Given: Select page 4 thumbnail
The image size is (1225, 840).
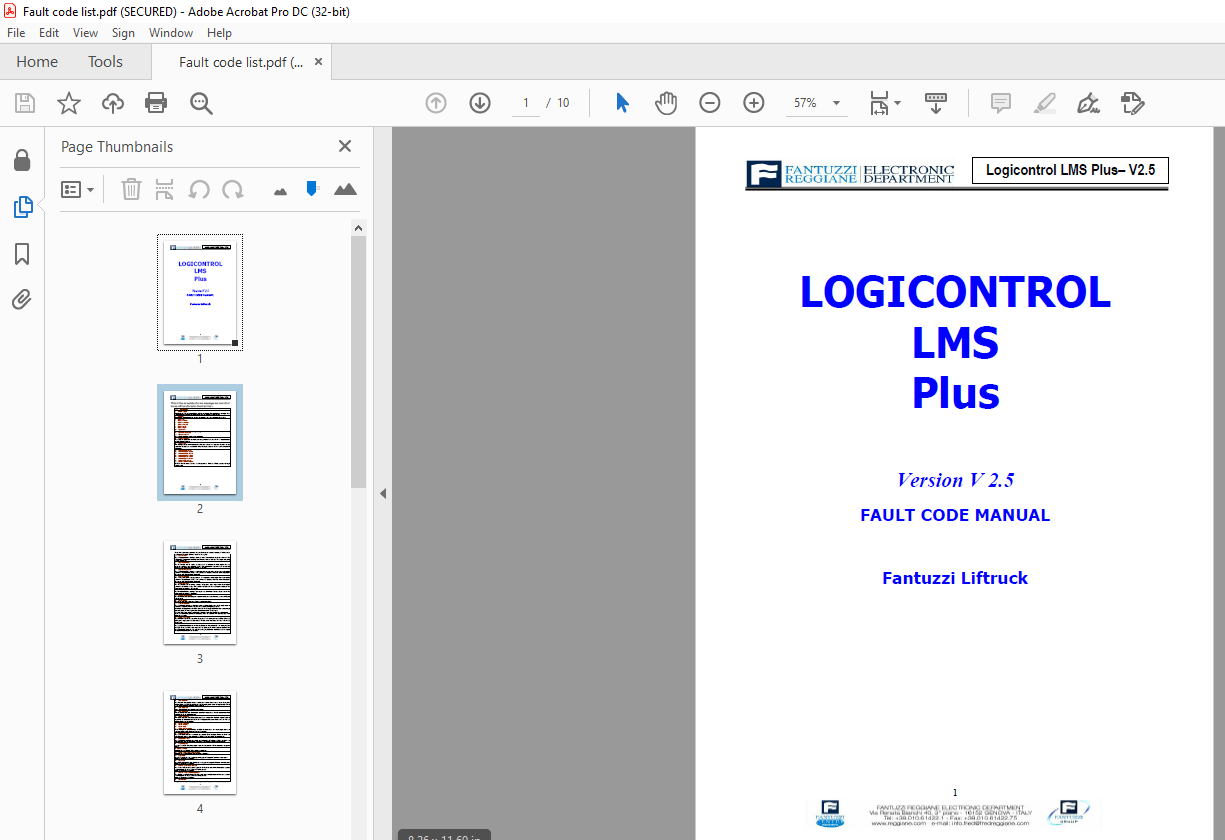Looking at the screenshot, I should pyautogui.click(x=200, y=742).
